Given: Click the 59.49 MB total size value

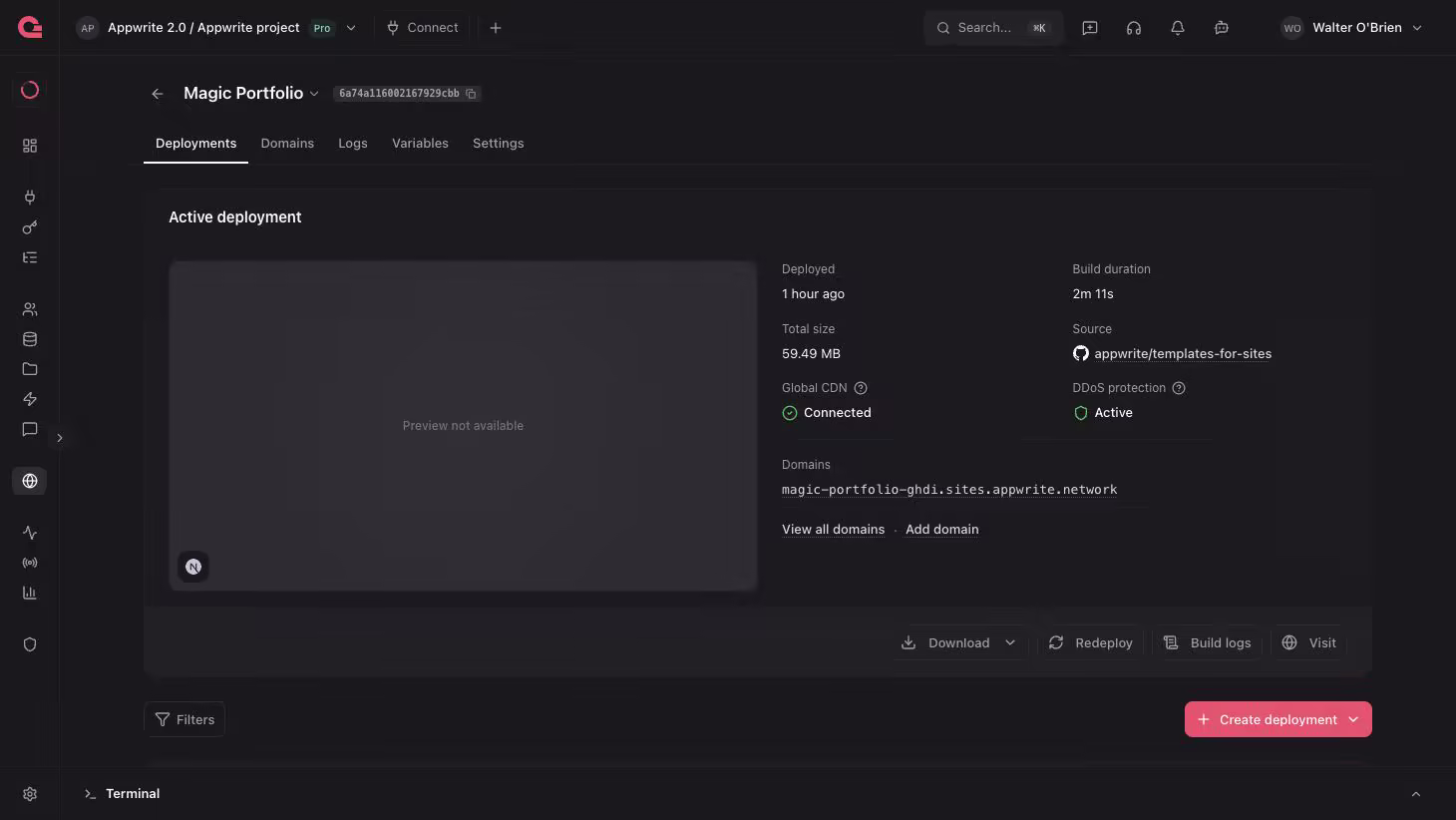Looking at the screenshot, I should click(811, 354).
